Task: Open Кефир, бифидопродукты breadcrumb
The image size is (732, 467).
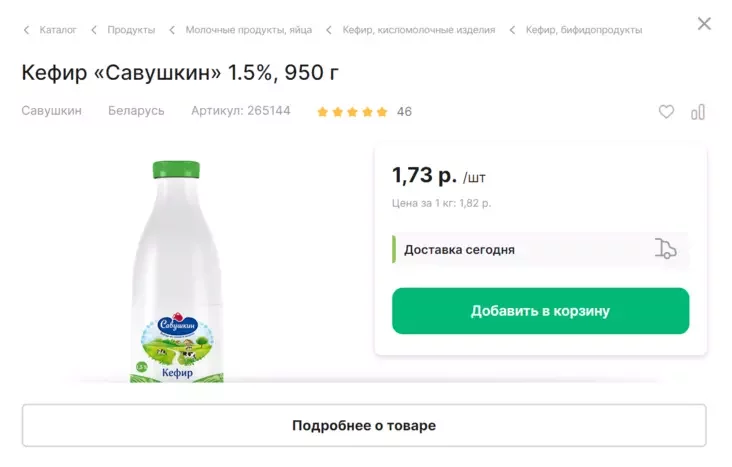Action: pyautogui.click(x=584, y=30)
